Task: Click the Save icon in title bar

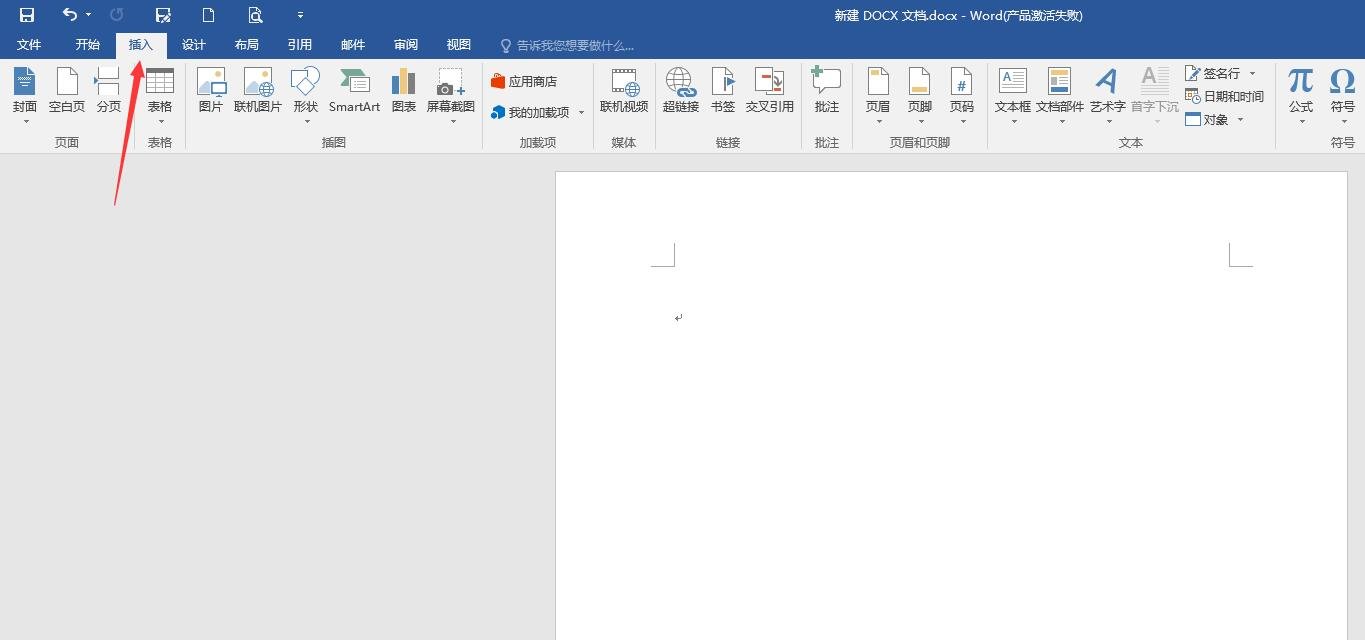Action: point(27,15)
